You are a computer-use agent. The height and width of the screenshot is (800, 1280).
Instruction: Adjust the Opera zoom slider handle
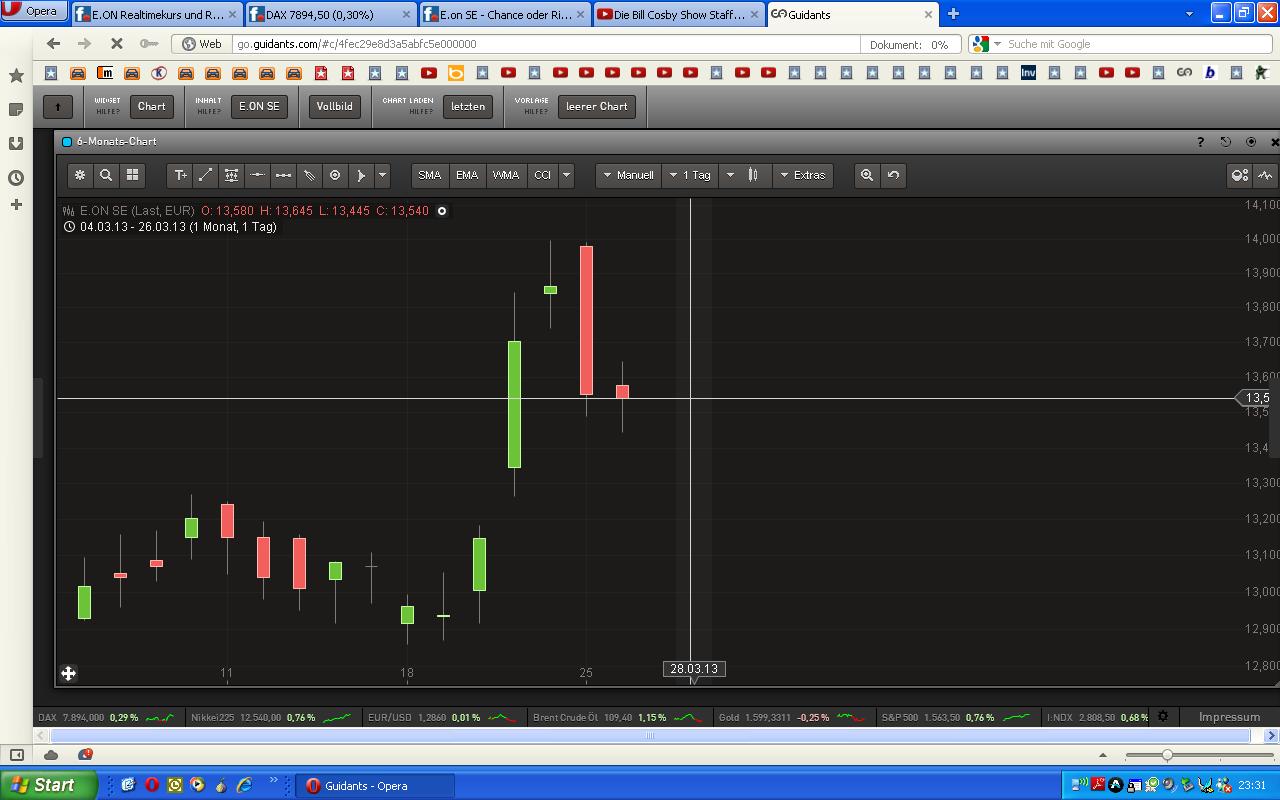[1167, 755]
